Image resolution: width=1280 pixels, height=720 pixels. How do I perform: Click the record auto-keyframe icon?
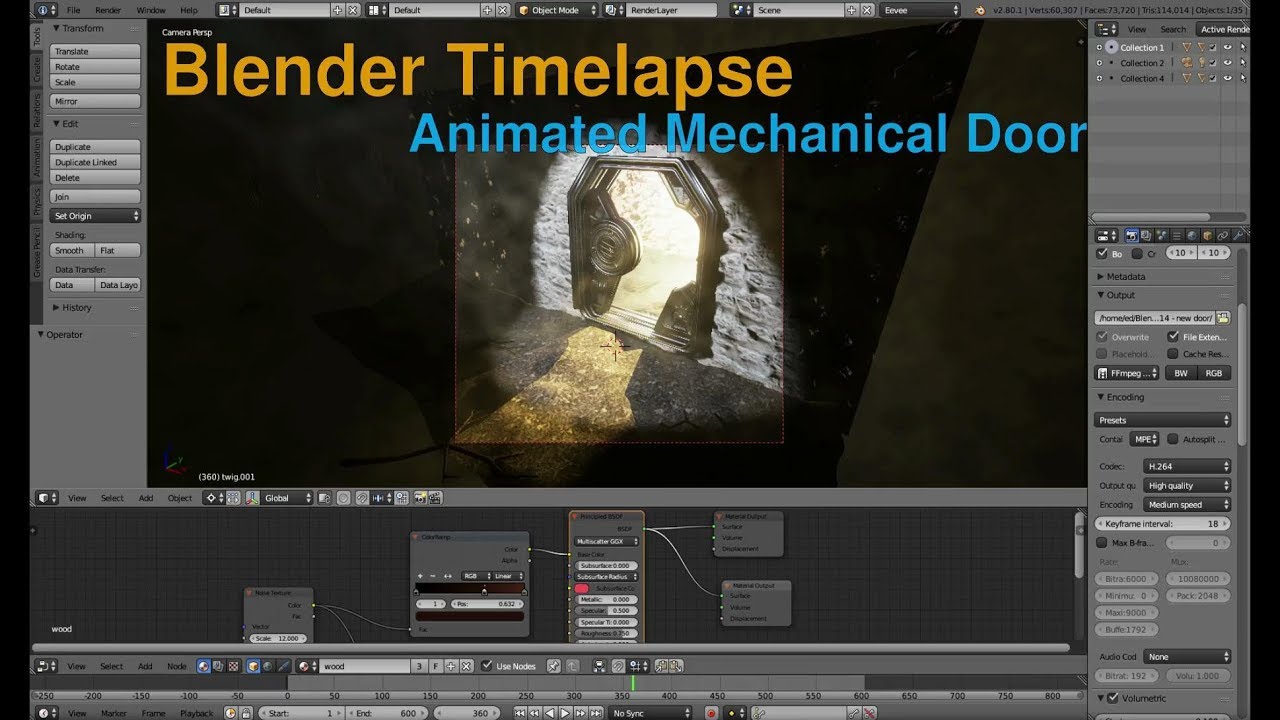coord(712,713)
